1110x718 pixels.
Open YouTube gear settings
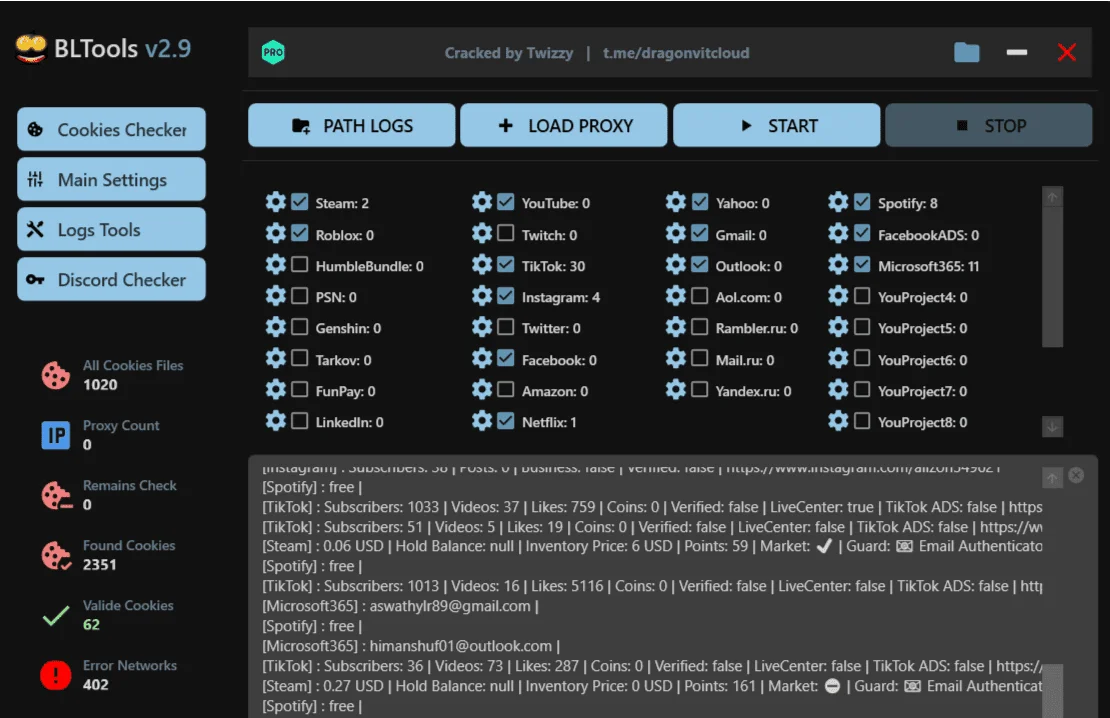click(482, 203)
